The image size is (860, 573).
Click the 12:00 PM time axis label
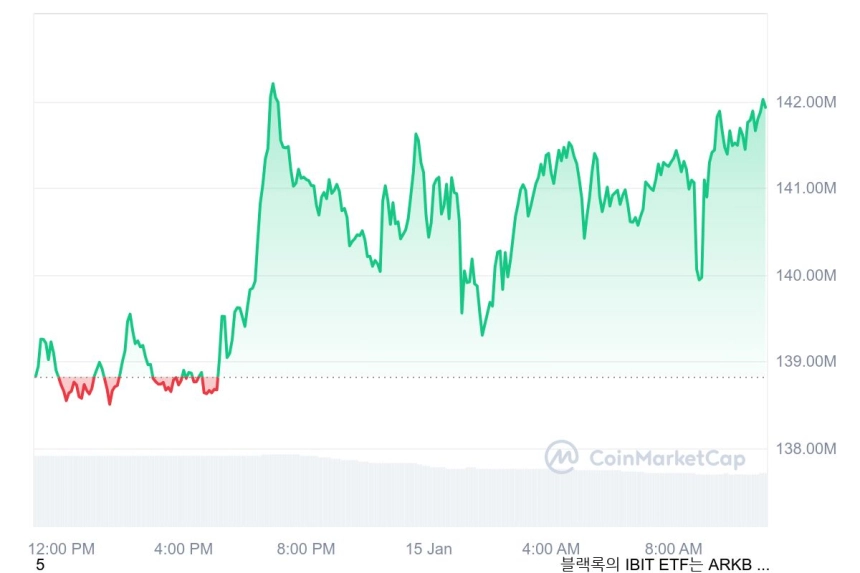pyautogui.click(x=61, y=548)
